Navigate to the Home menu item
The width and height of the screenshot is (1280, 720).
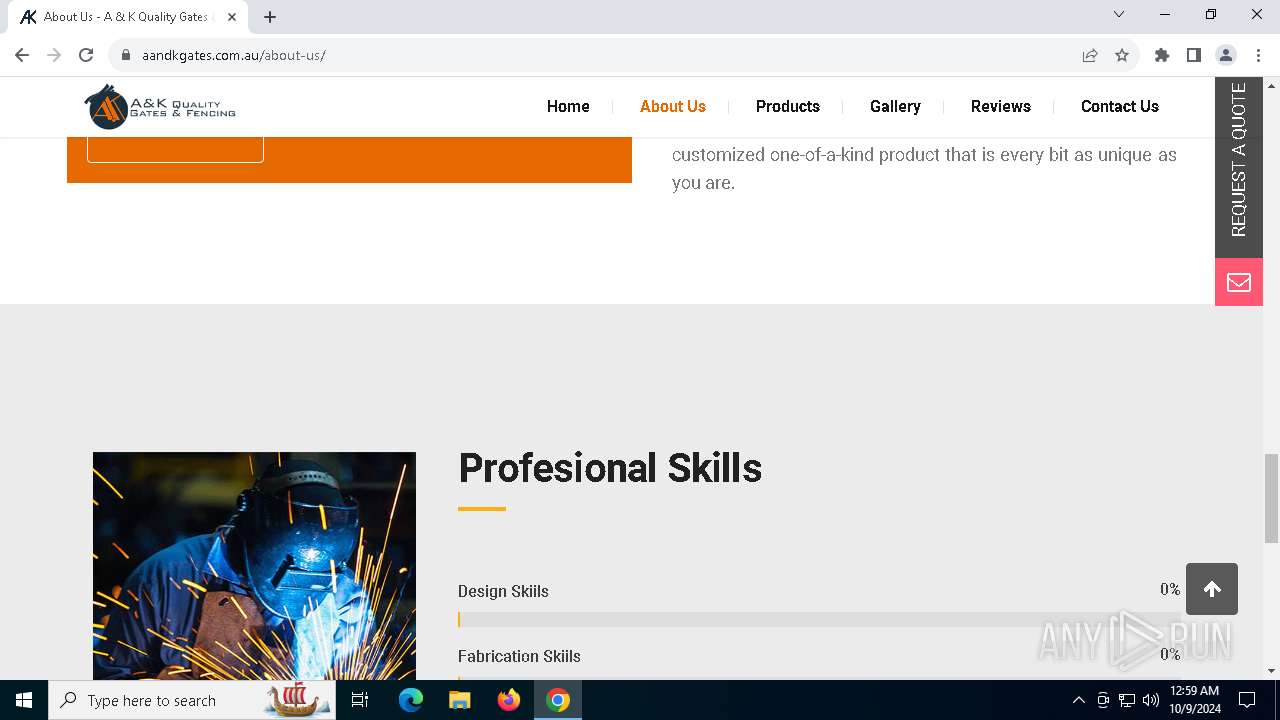click(x=568, y=106)
